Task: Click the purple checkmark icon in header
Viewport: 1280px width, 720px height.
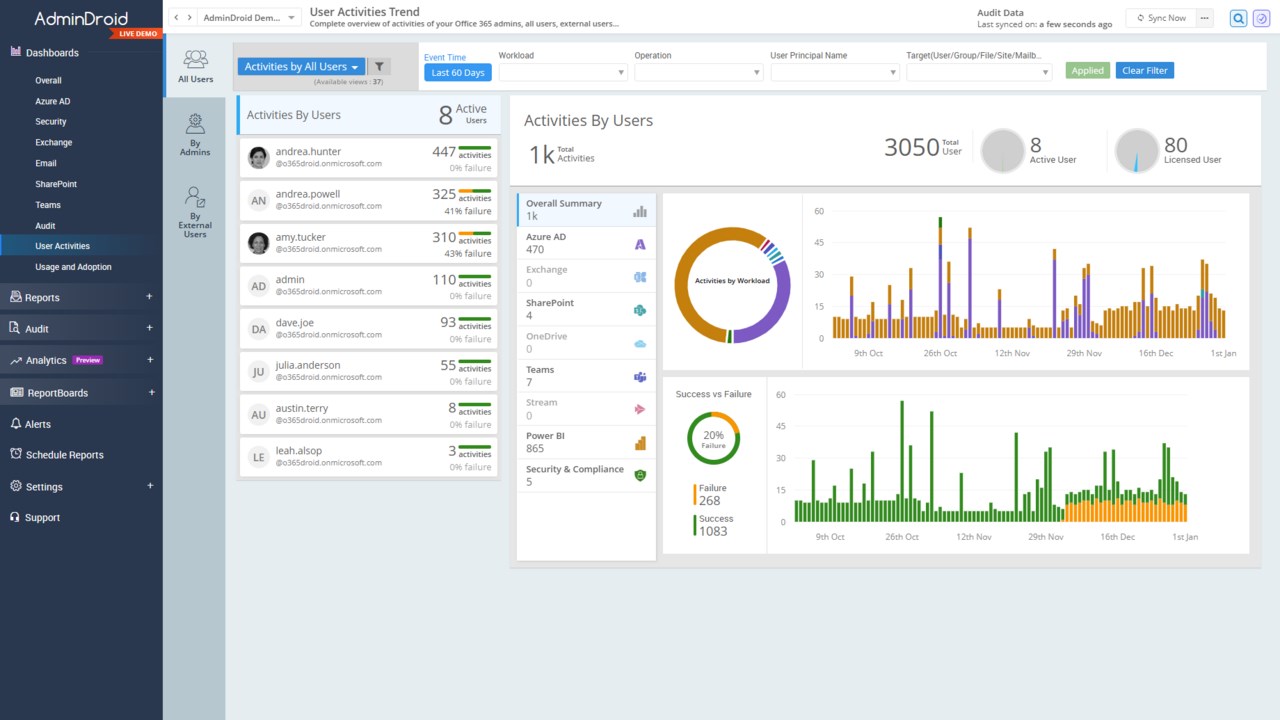Action: [1262, 18]
